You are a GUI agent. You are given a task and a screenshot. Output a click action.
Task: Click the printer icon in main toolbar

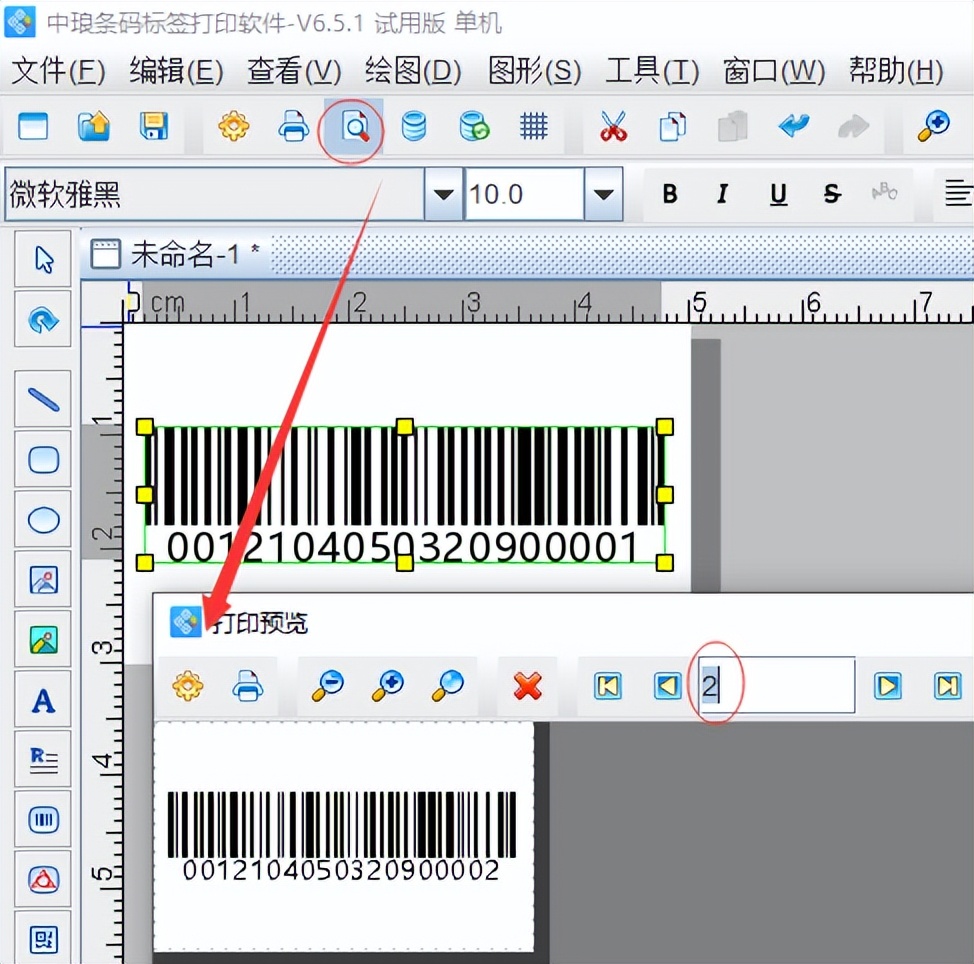(294, 127)
